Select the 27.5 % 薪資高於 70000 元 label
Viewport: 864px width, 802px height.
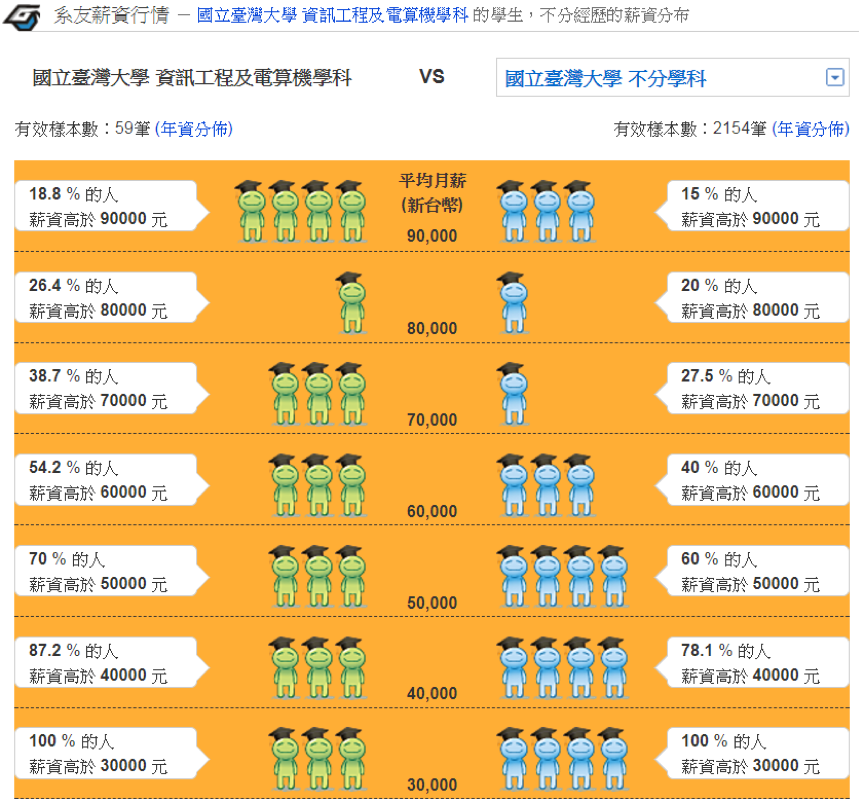point(752,388)
